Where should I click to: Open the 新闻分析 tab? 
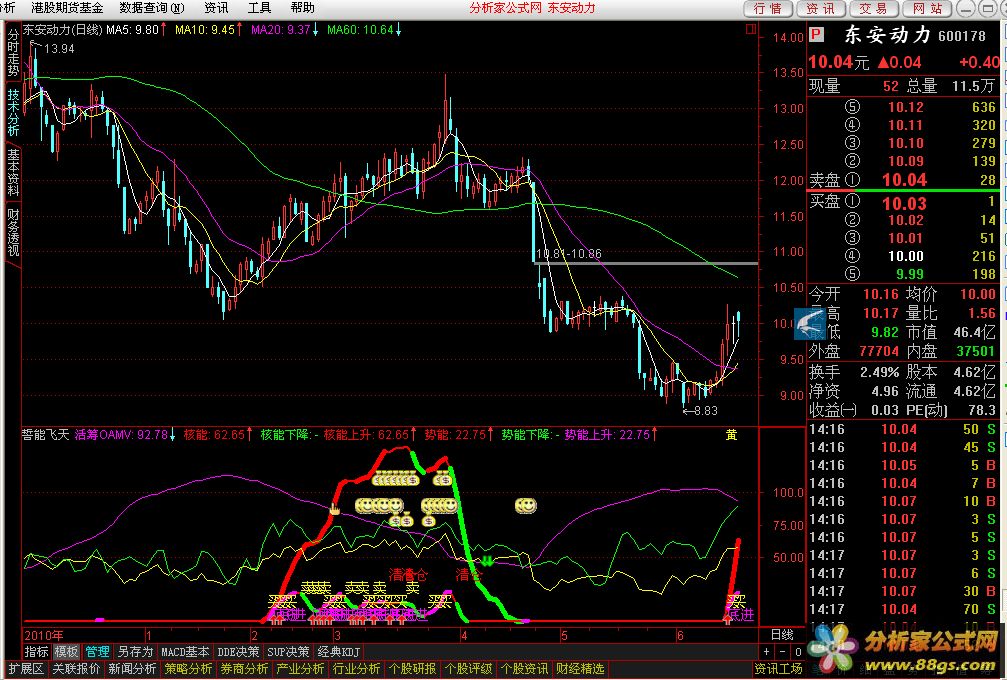(x=132, y=669)
